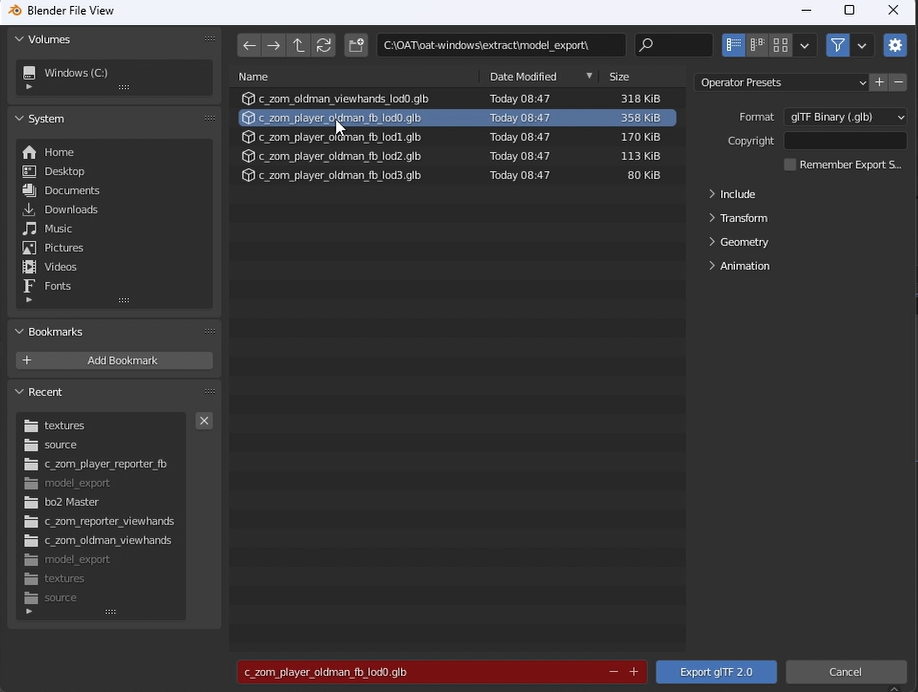
Task: Click the Add Bookmark button
Action: pyautogui.click(x=114, y=360)
